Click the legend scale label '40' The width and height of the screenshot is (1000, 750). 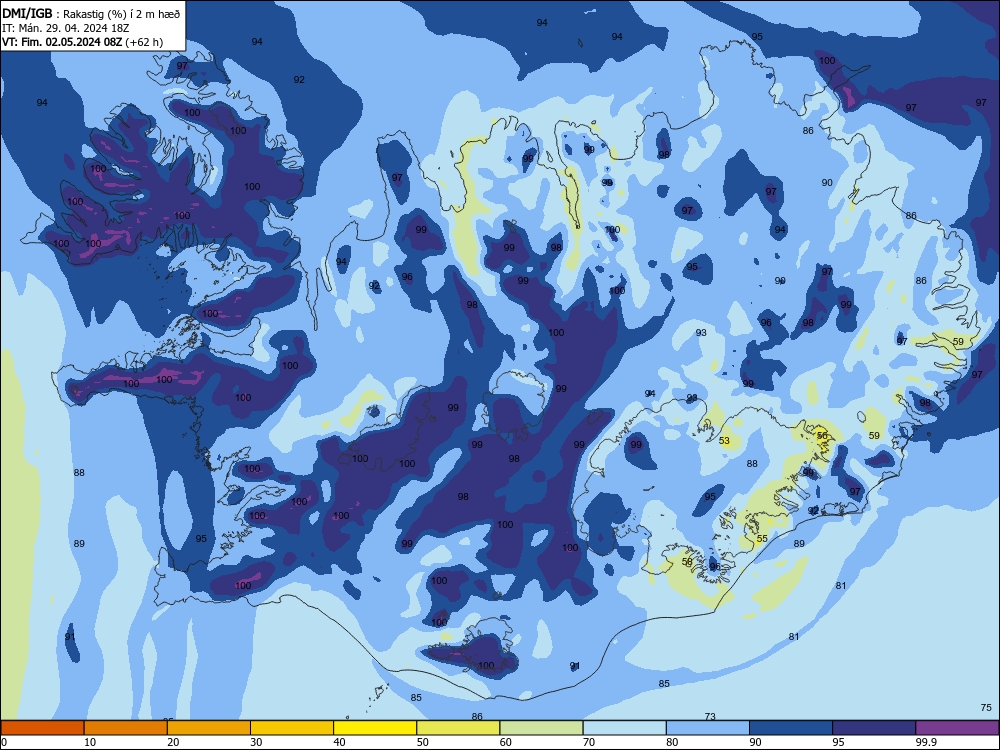pyautogui.click(x=339, y=742)
